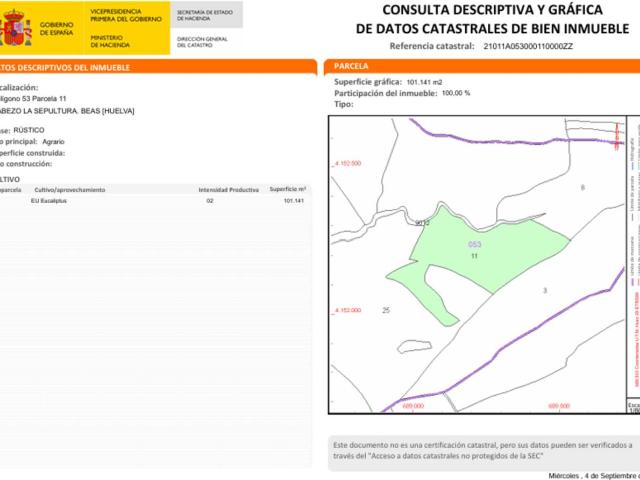This screenshot has height=480, width=640.
Task: Click the 'RÚSTICO' class value
Action: coord(29,130)
